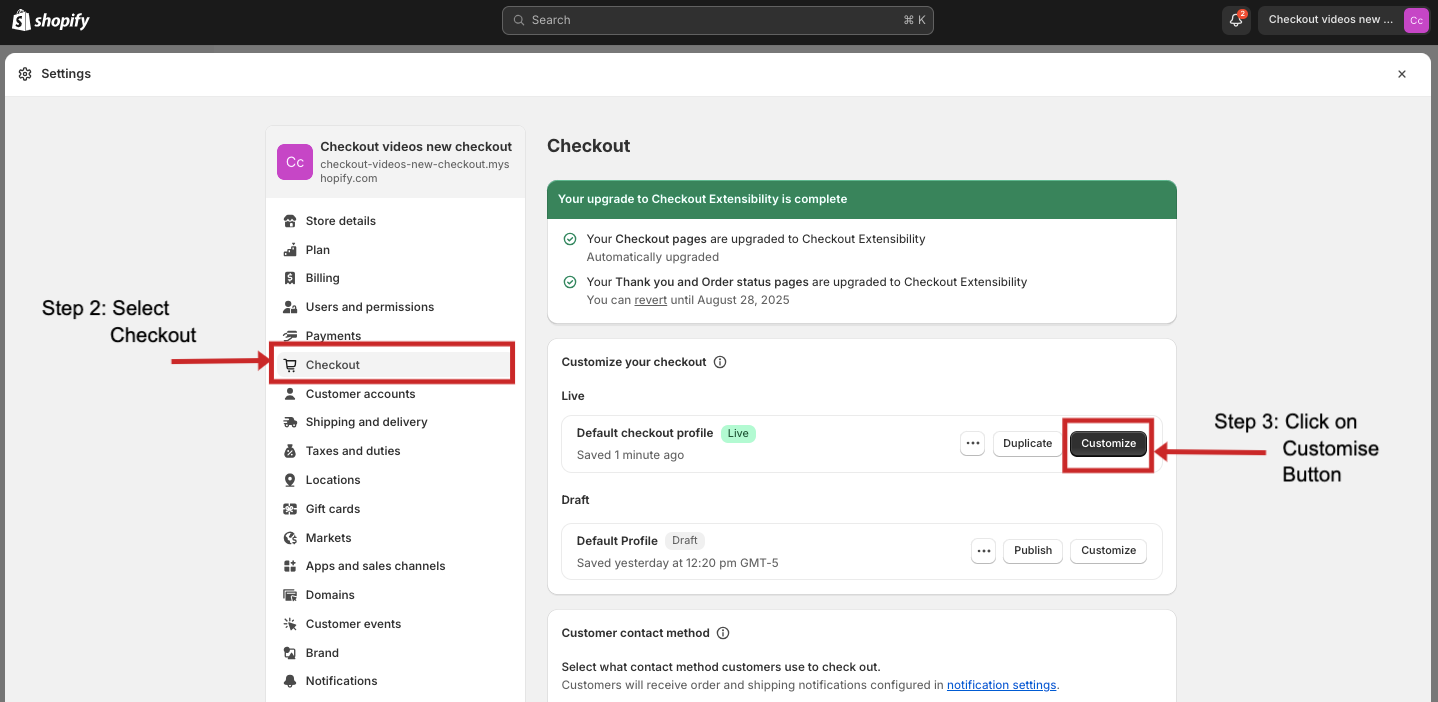Click the Shopify logo in top bar

click(x=50, y=20)
